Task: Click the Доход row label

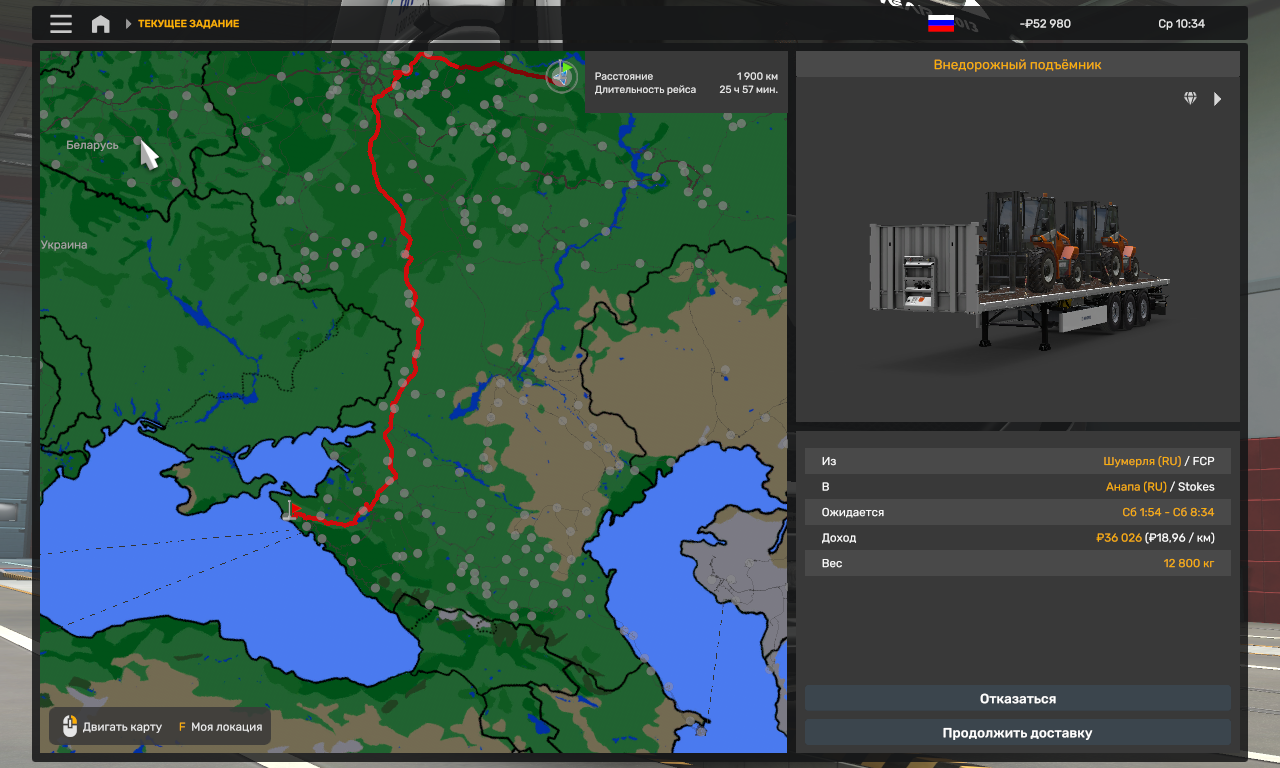Action: [x=839, y=538]
